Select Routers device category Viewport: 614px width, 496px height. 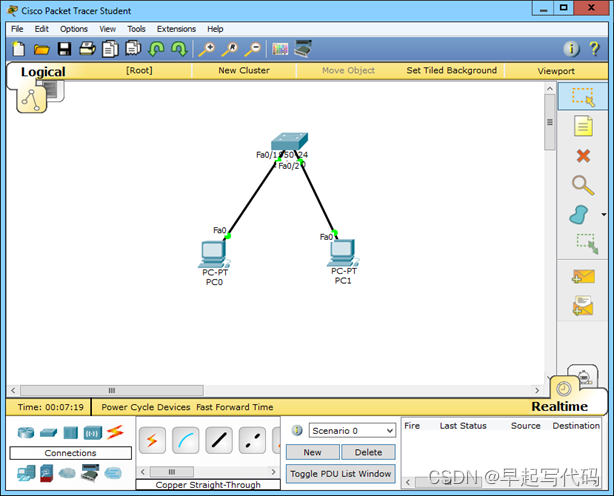26,433
